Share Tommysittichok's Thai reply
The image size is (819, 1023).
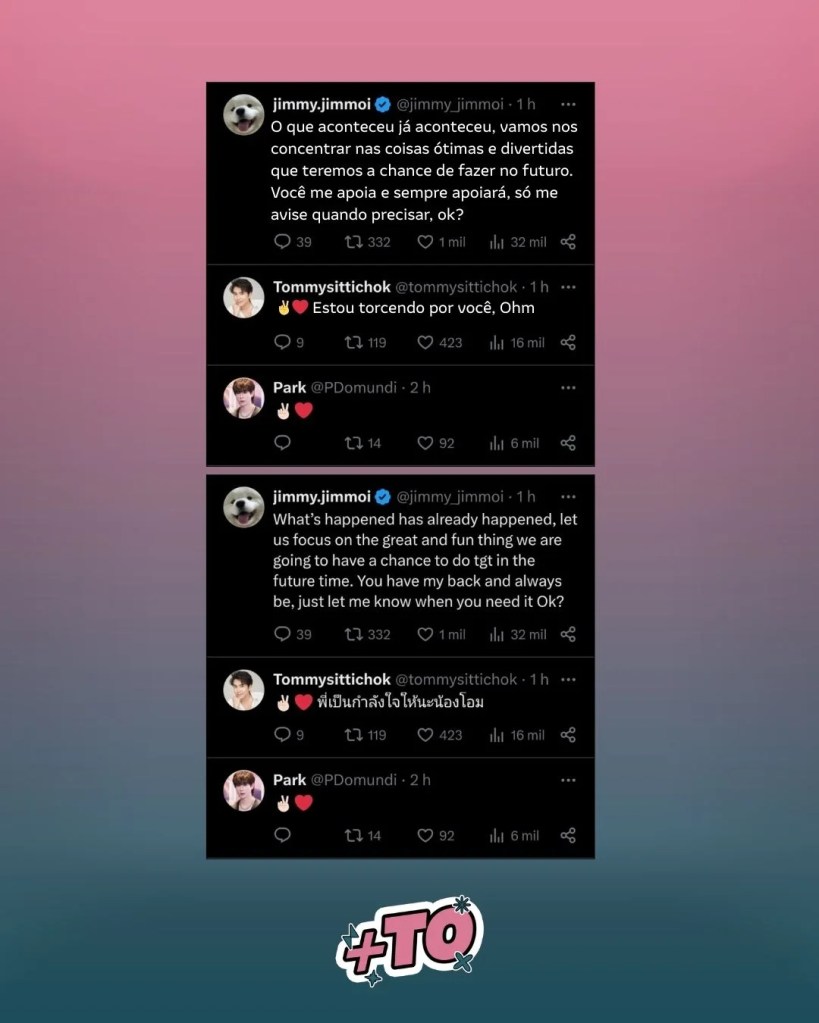(x=568, y=735)
